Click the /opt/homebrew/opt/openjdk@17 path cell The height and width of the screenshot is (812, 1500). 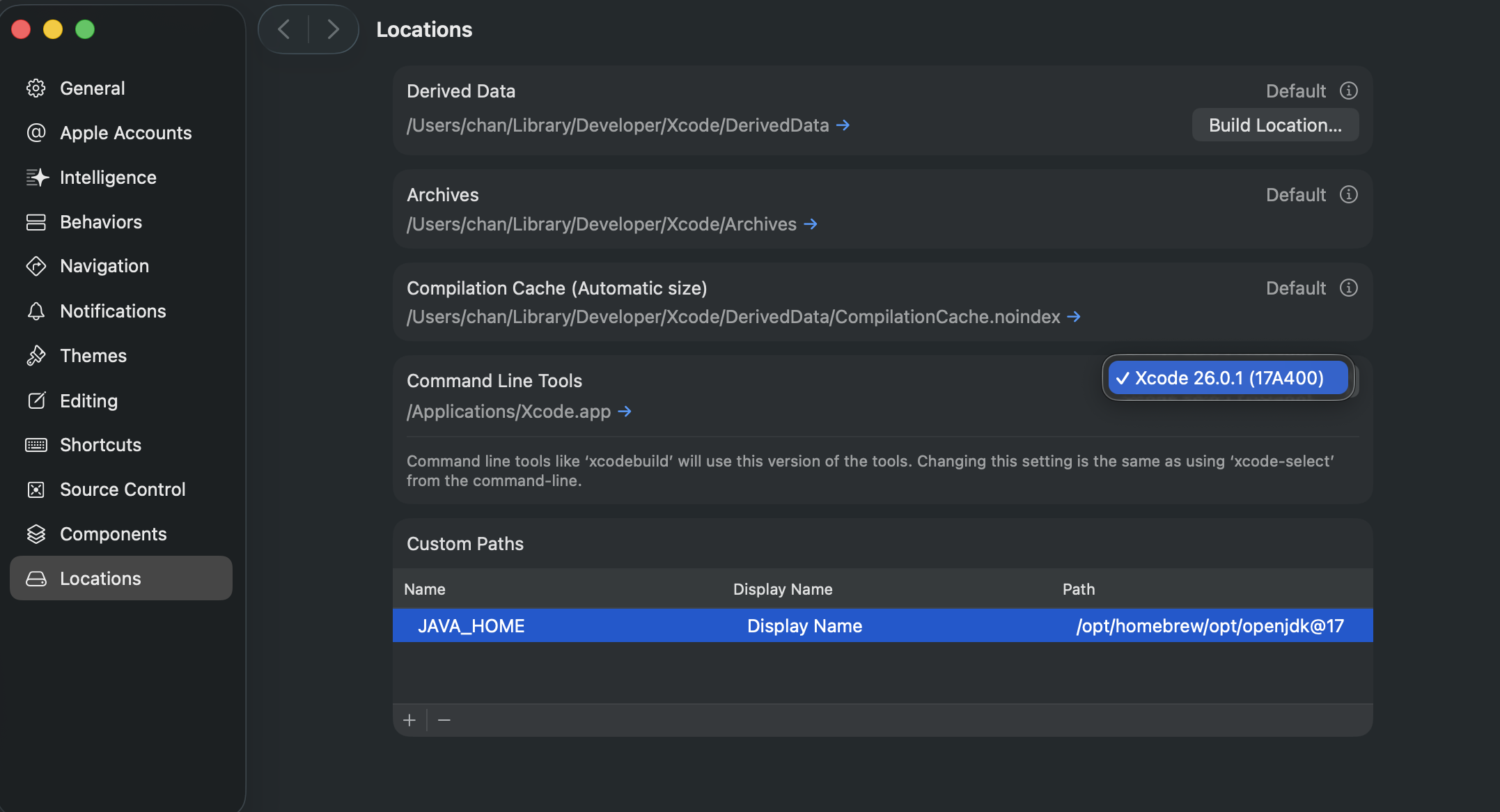click(x=1210, y=626)
